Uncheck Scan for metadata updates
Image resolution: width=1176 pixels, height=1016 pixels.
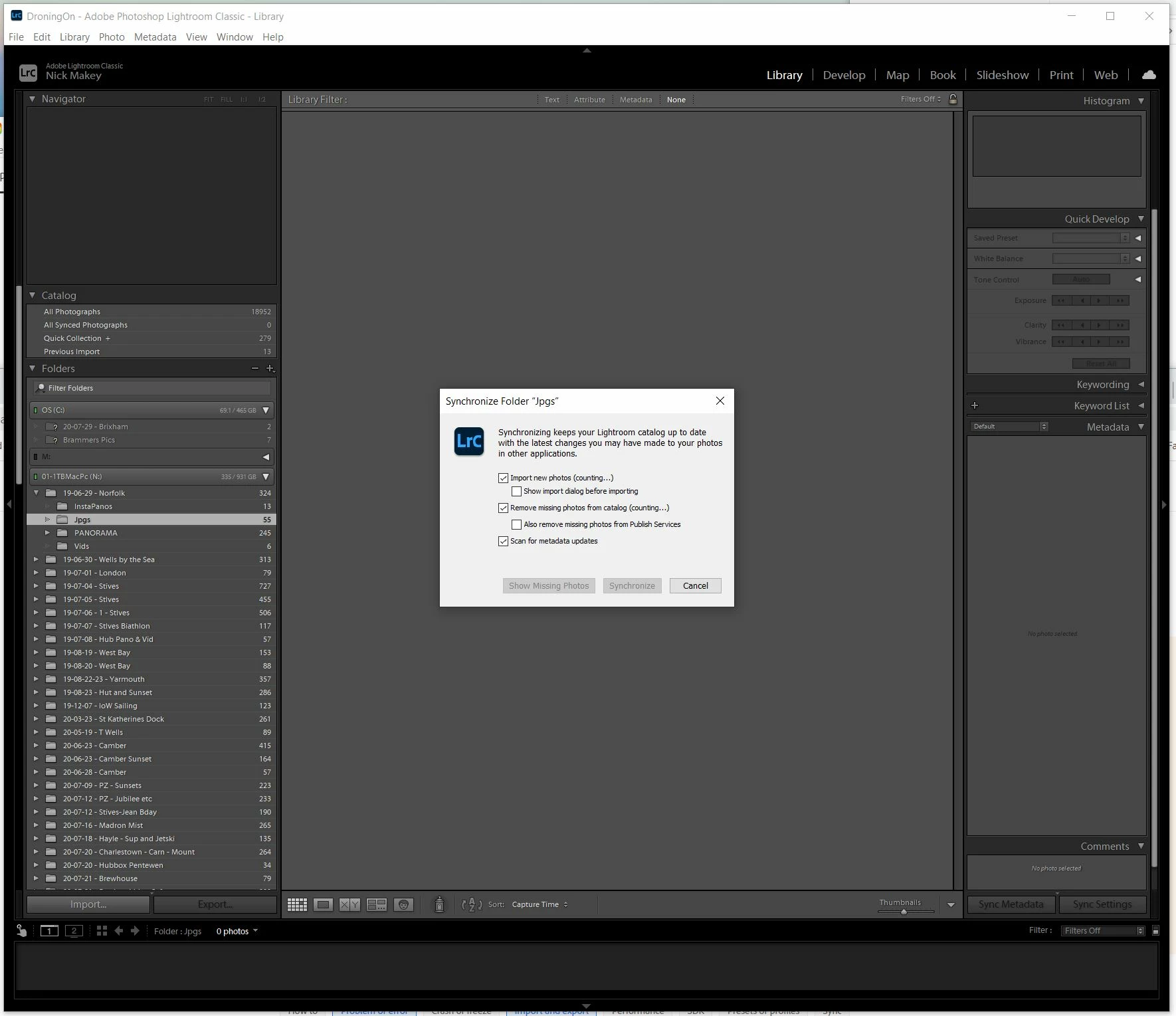[x=503, y=541]
